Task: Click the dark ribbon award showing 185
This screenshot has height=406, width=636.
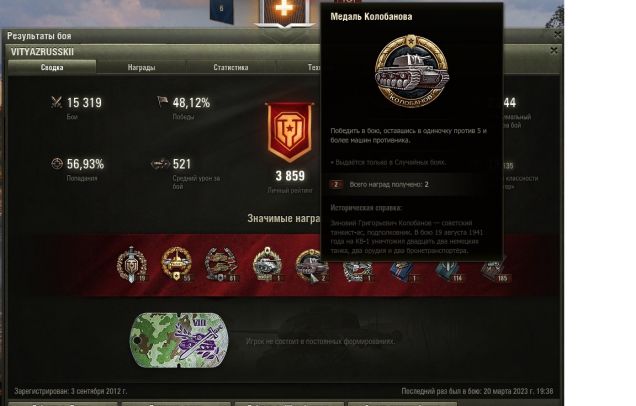Action: tap(494, 269)
